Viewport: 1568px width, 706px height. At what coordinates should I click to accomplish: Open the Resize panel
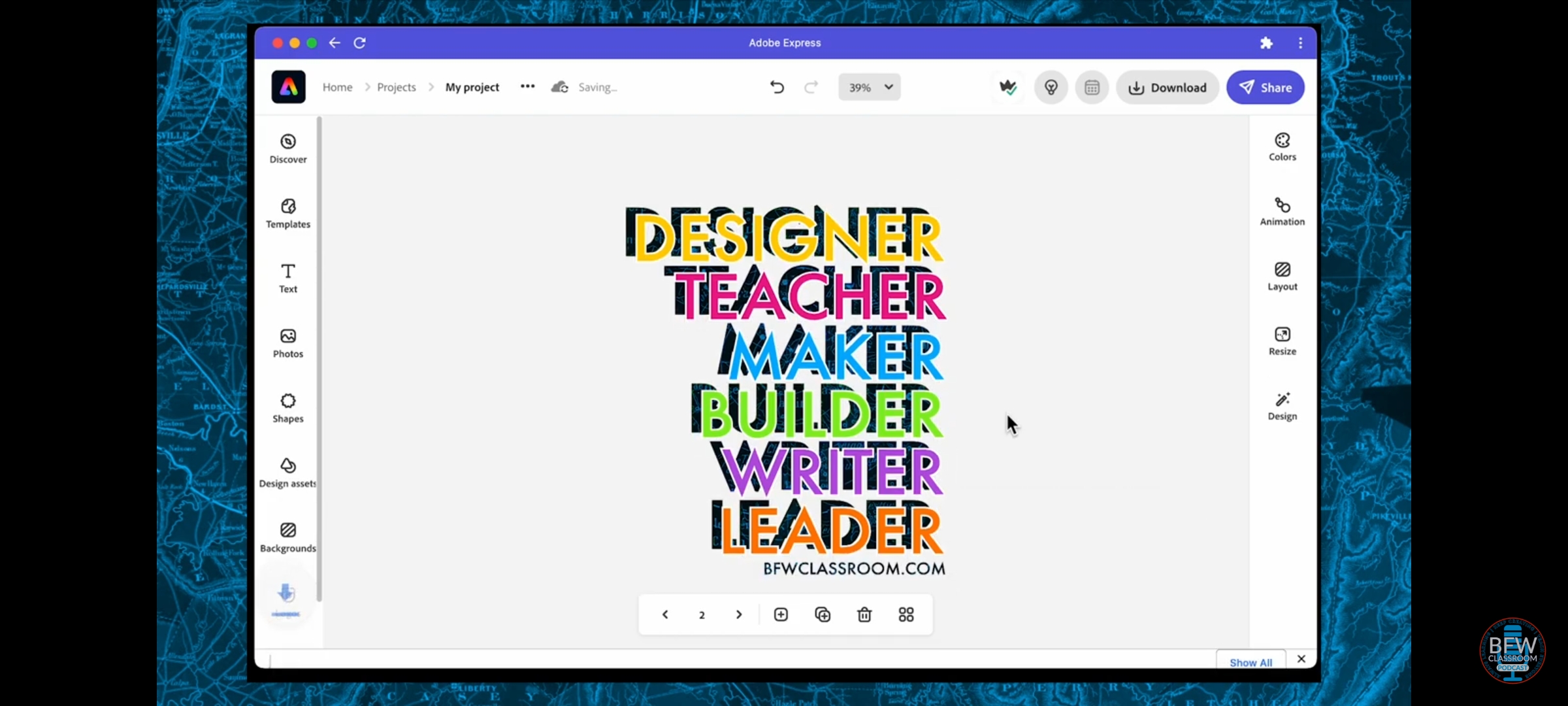1281,340
